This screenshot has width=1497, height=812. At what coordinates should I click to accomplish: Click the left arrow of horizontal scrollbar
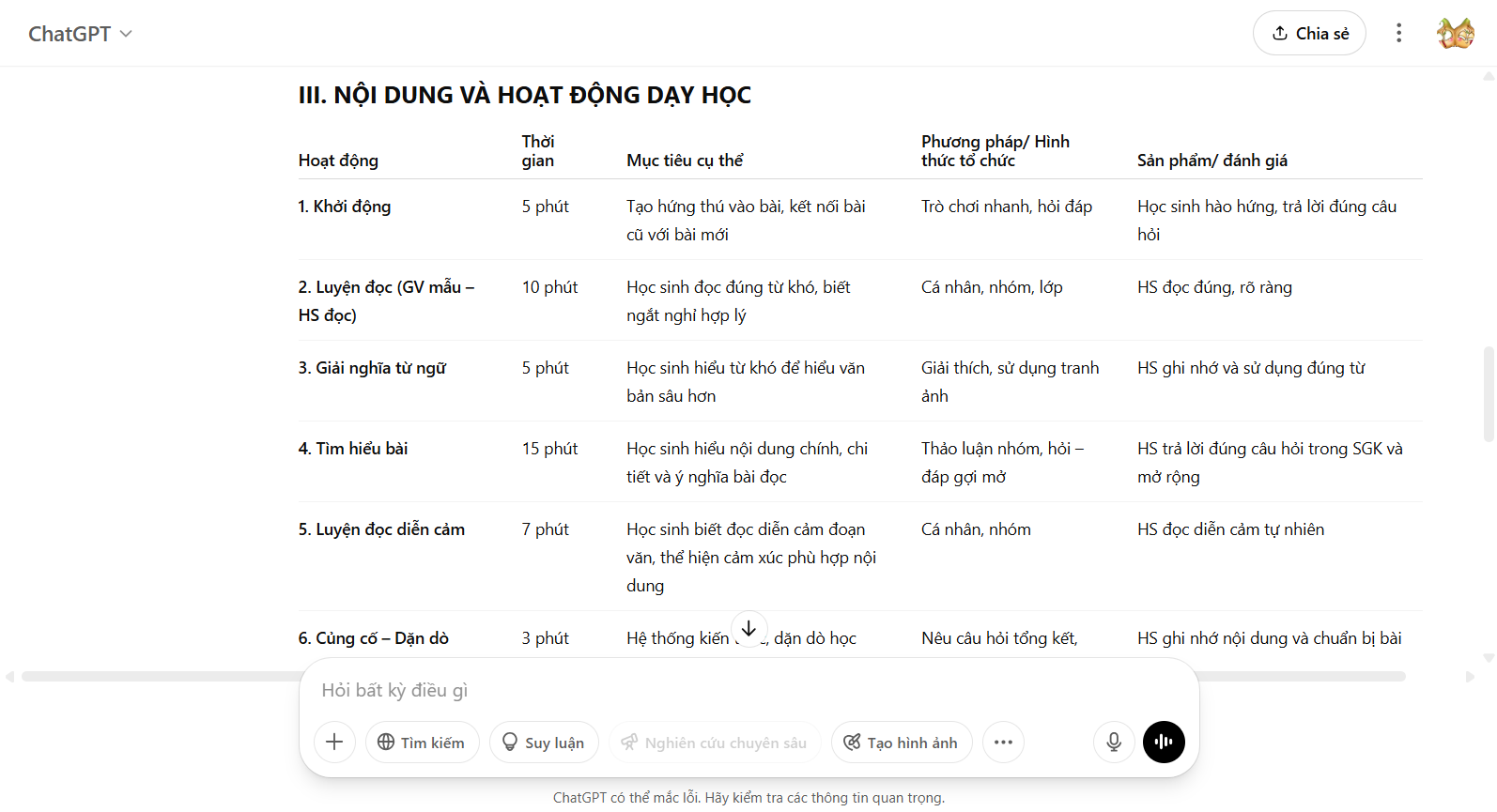(9, 677)
